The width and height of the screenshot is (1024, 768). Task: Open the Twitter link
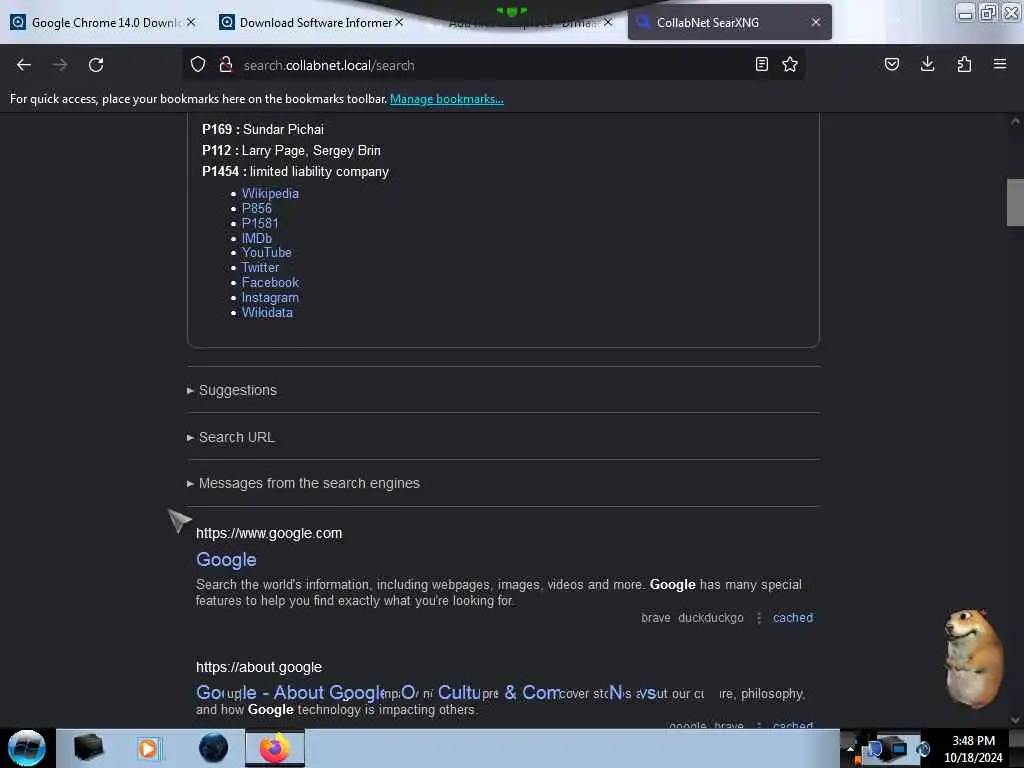pyautogui.click(x=260, y=268)
